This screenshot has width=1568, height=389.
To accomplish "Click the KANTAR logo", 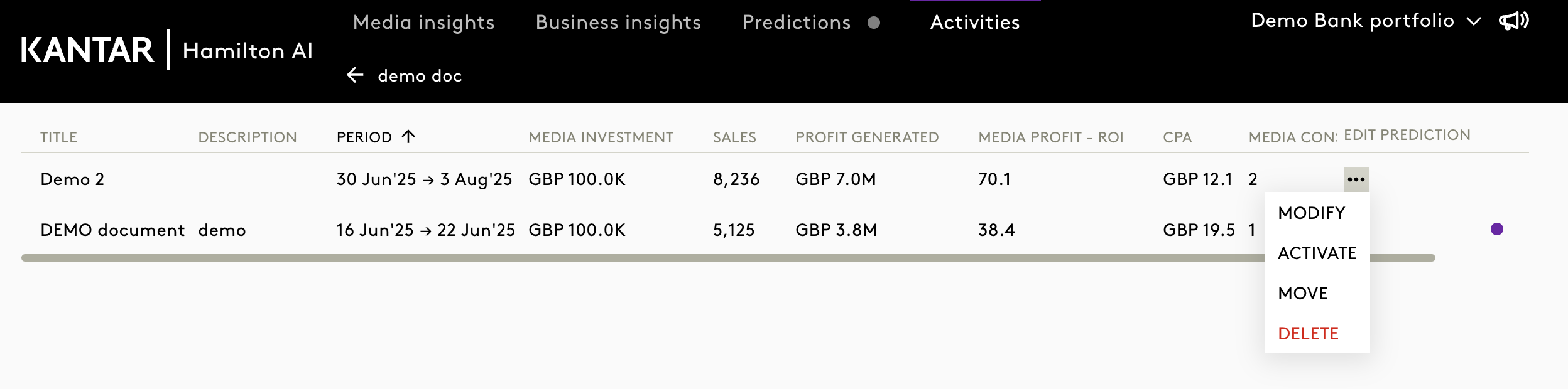I will [87, 50].
